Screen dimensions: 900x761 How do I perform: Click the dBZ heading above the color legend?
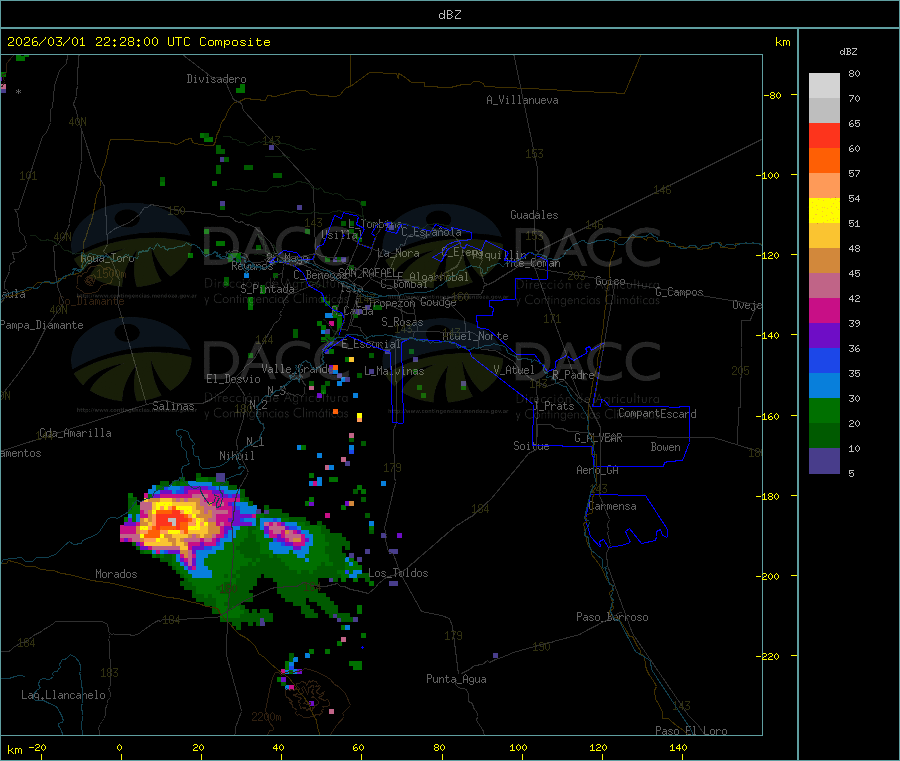click(848, 52)
